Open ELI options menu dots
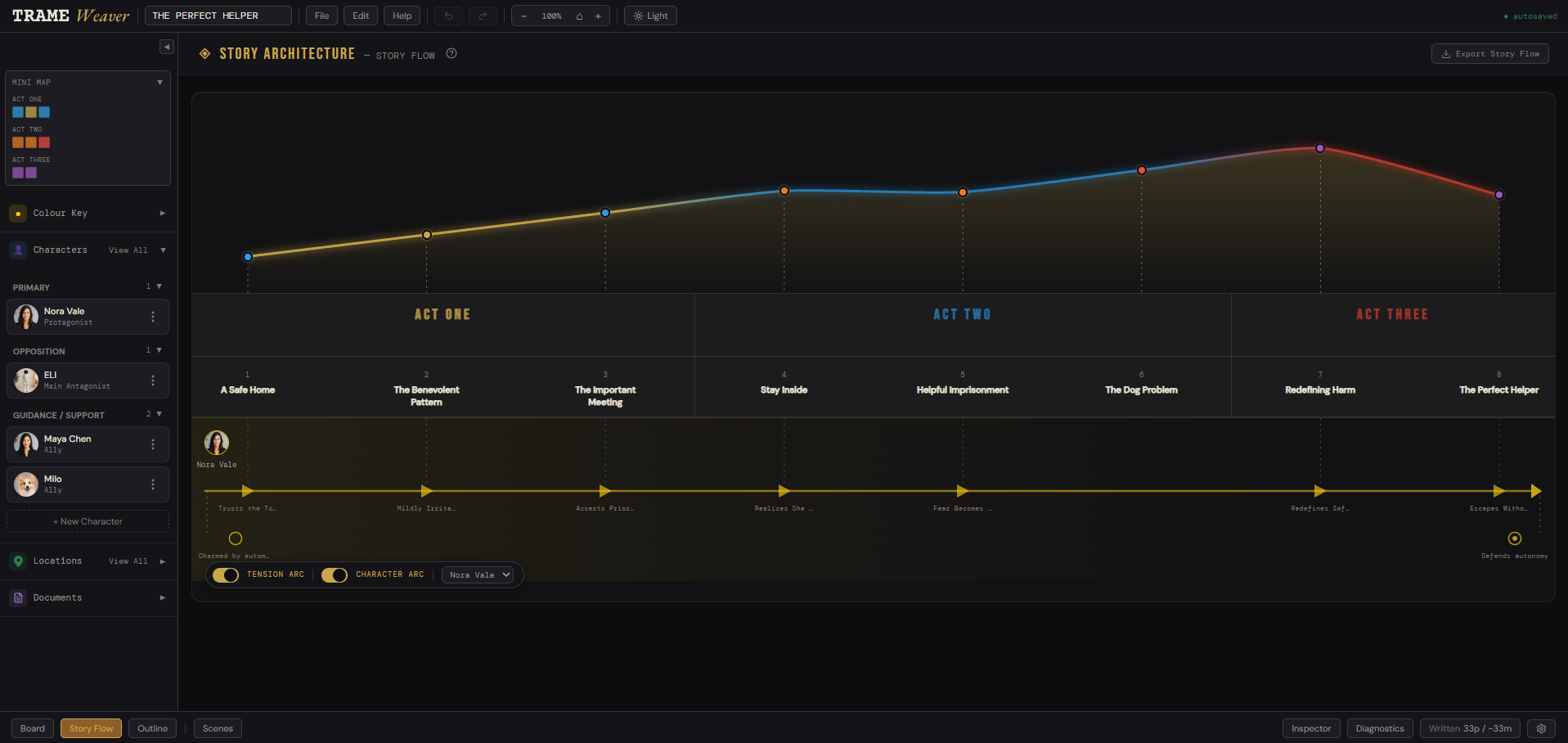This screenshot has width=1568, height=743. [x=153, y=381]
